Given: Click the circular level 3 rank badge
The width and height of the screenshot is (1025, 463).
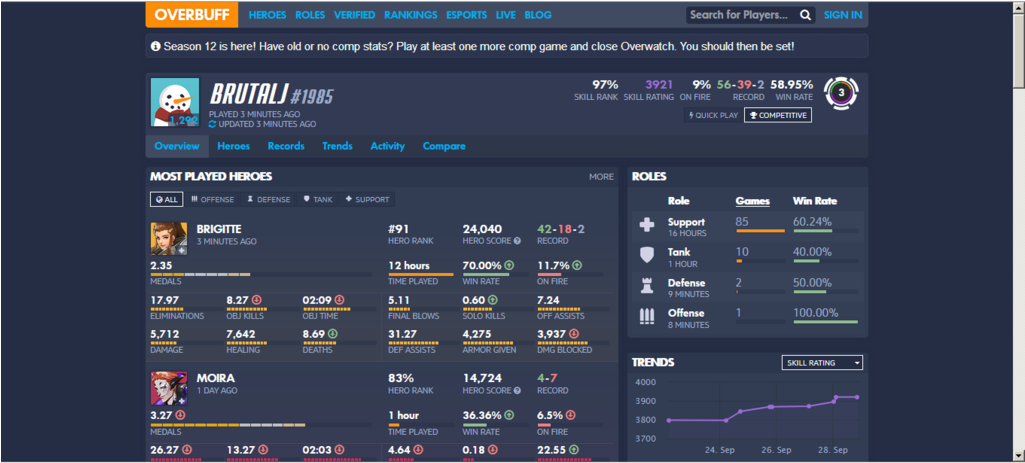Looking at the screenshot, I should 841,93.
